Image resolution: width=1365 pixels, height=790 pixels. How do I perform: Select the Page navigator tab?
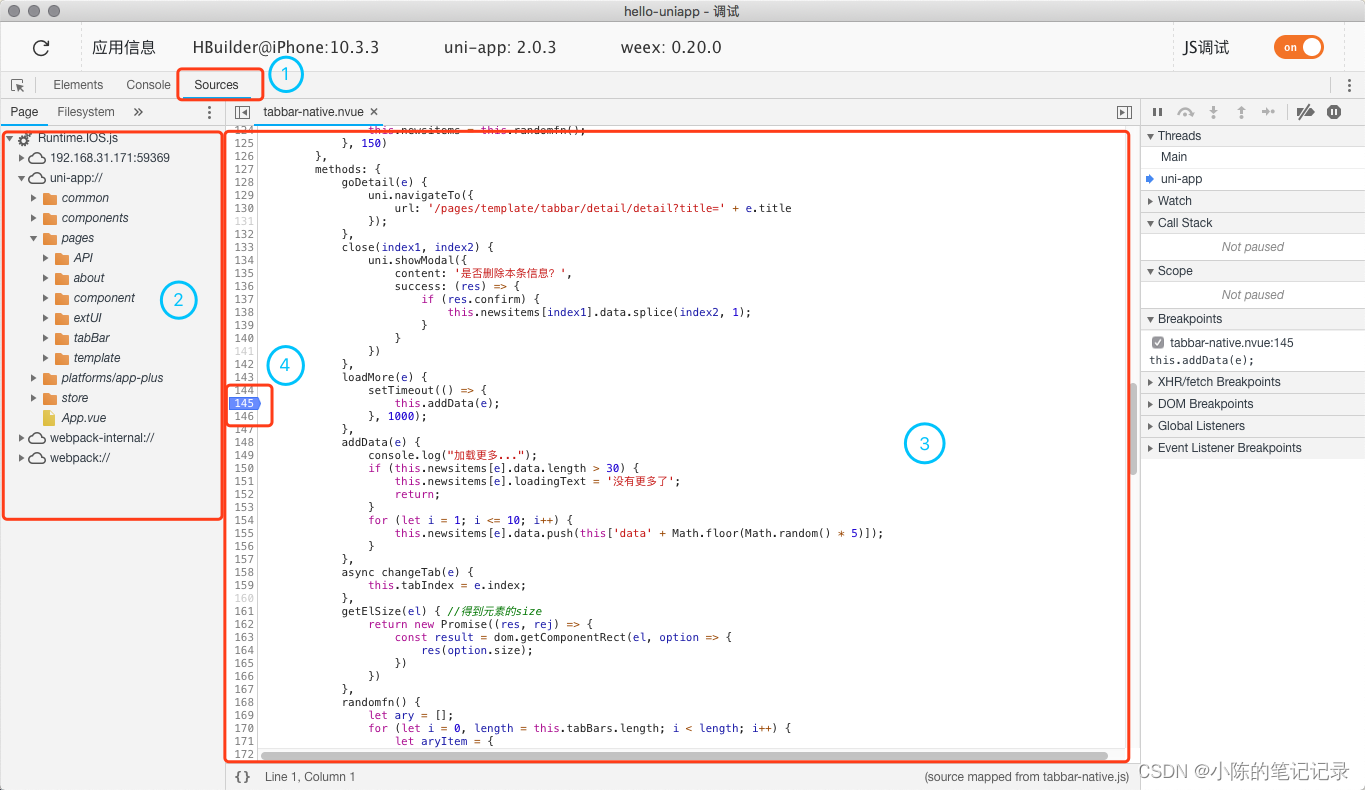coord(25,112)
